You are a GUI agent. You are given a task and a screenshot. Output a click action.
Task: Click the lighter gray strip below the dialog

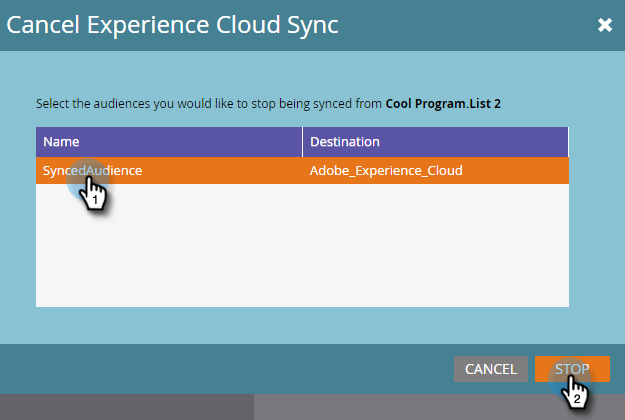tap(400, 407)
